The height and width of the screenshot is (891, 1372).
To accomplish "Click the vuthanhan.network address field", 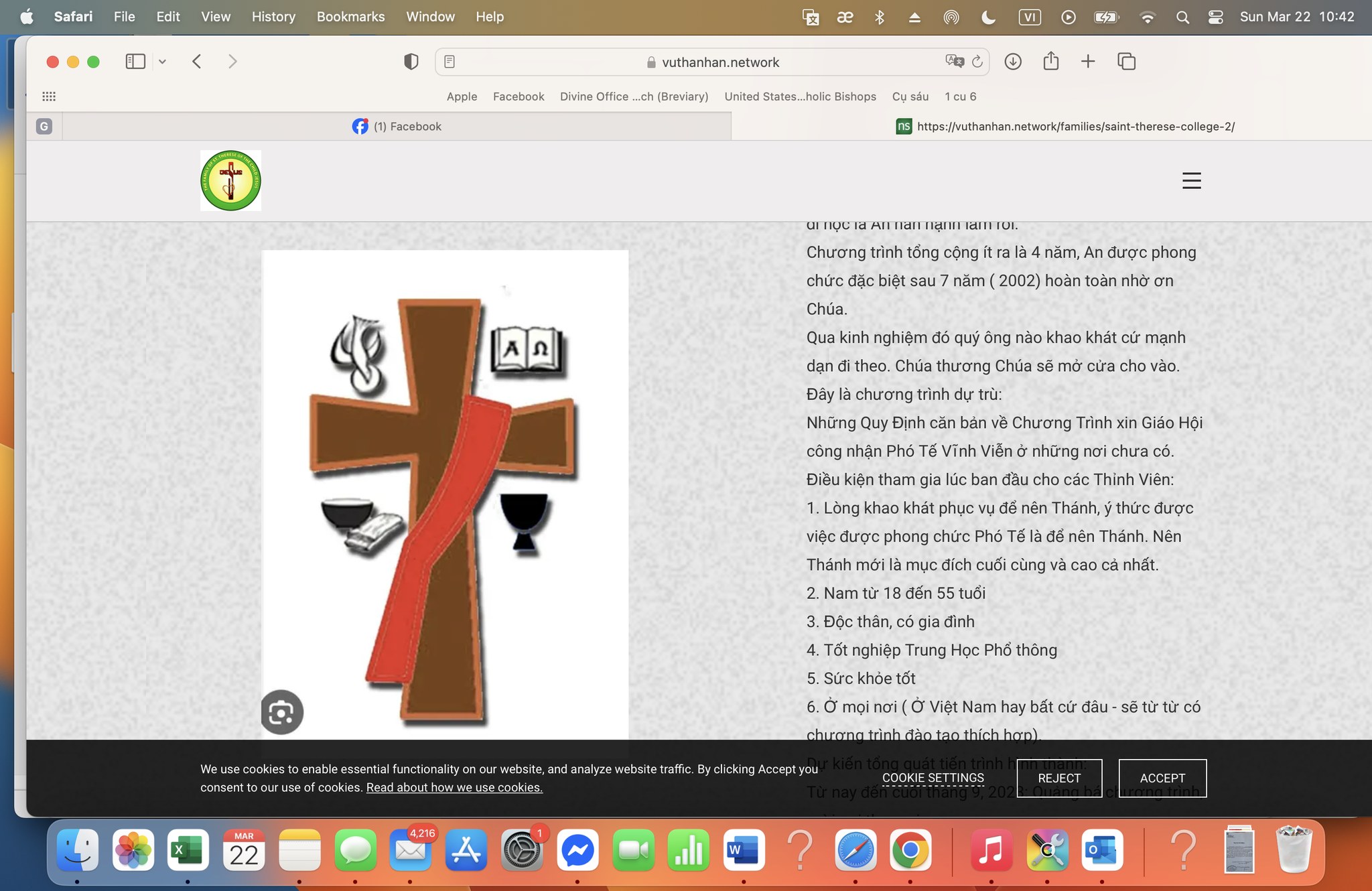I will (x=713, y=62).
